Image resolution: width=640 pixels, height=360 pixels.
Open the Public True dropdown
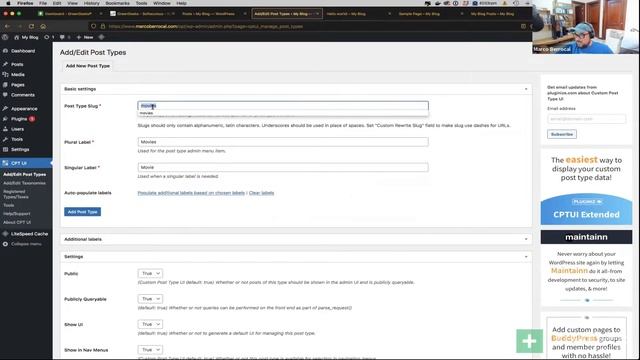click(150, 273)
